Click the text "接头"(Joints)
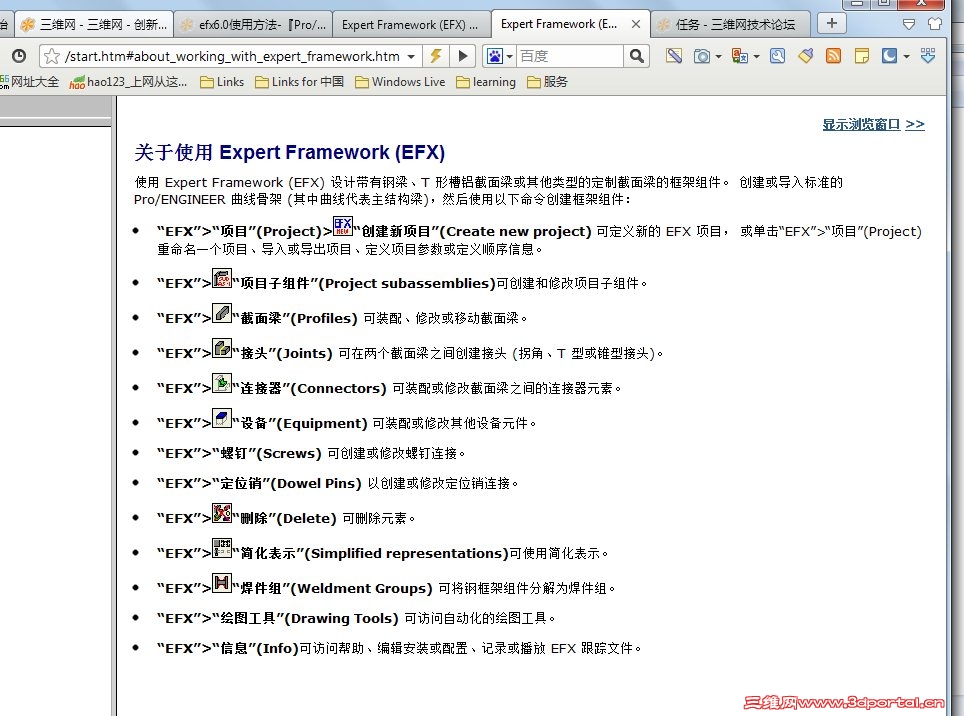The width and height of the screenshot is (964, 716). tap(283, 353)
